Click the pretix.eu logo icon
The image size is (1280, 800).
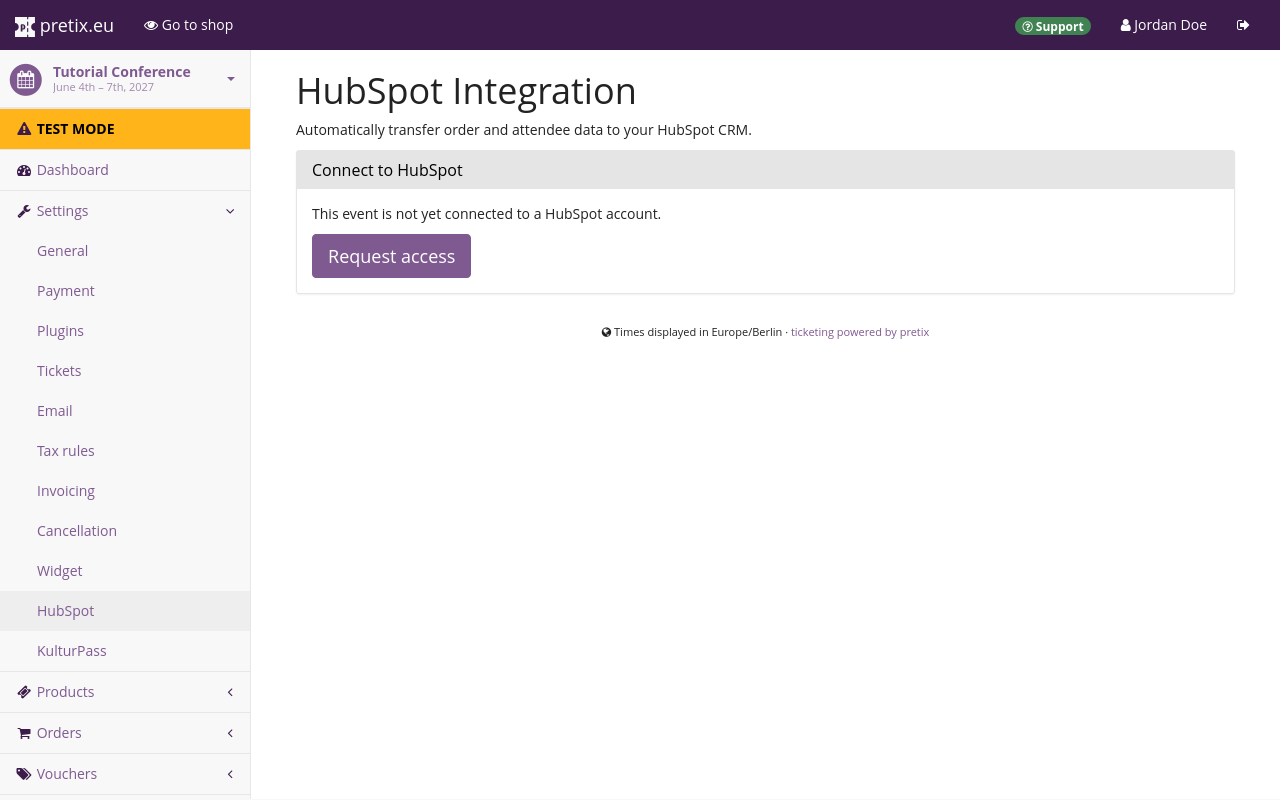click(x=25, y=26)
